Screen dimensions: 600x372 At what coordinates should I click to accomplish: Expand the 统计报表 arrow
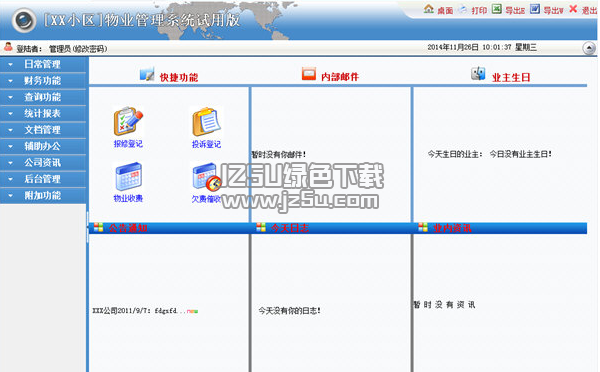pos(10,114)
